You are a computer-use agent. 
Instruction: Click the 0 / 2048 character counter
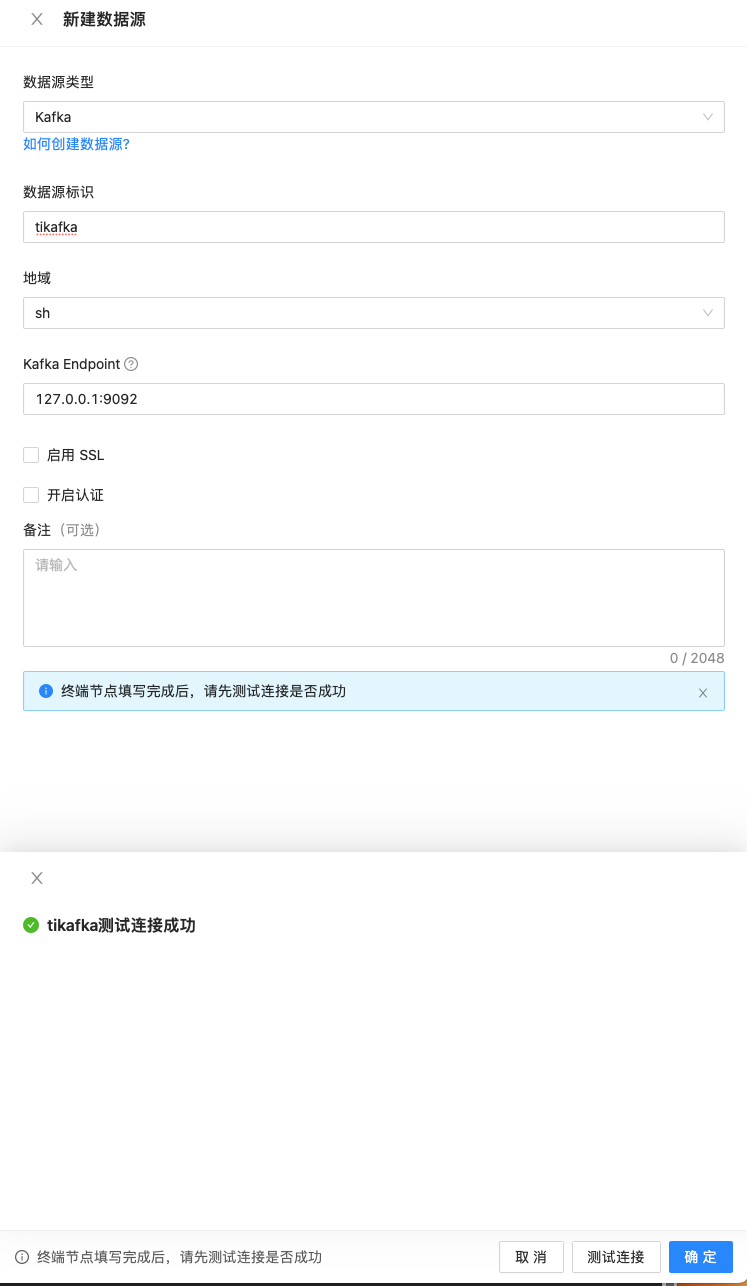(697, 658)
